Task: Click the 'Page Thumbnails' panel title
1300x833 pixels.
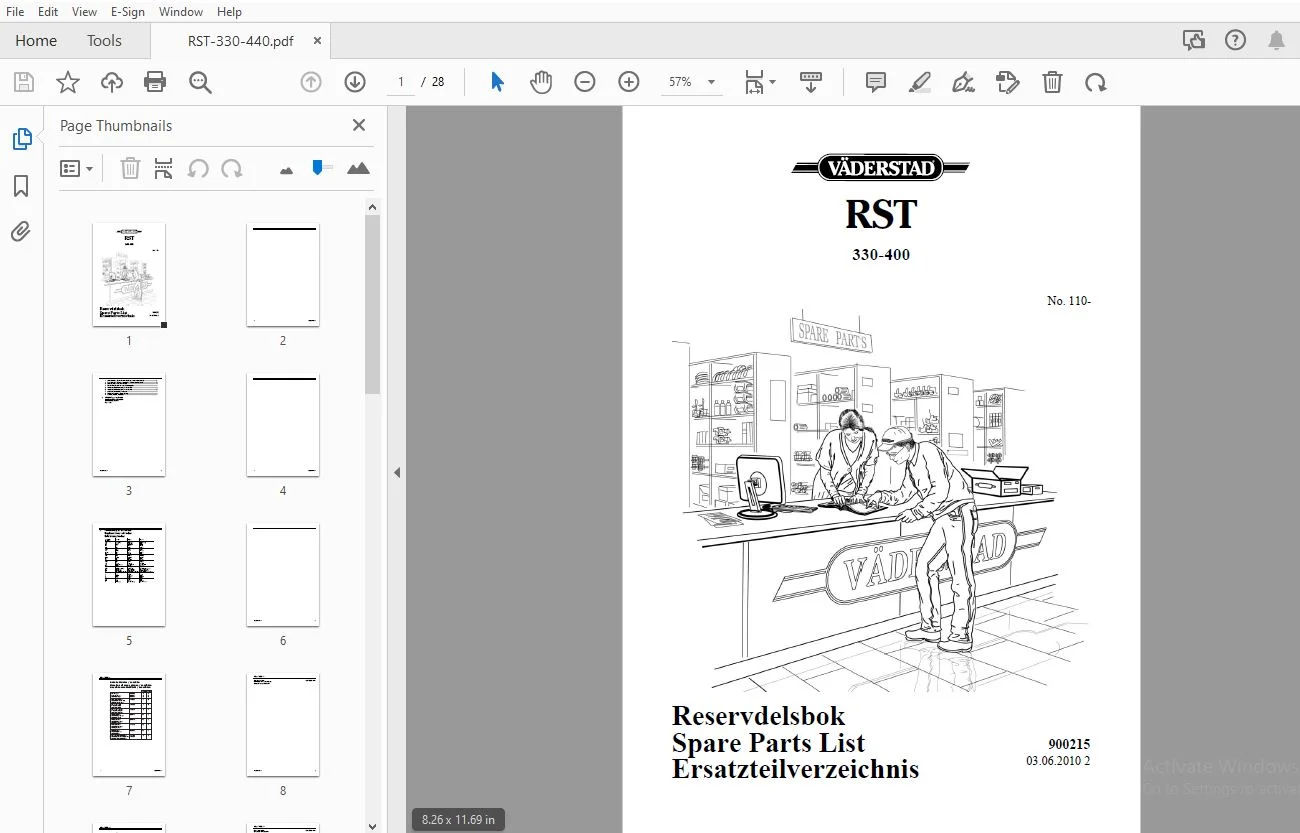Action: (x=116, y=126)
